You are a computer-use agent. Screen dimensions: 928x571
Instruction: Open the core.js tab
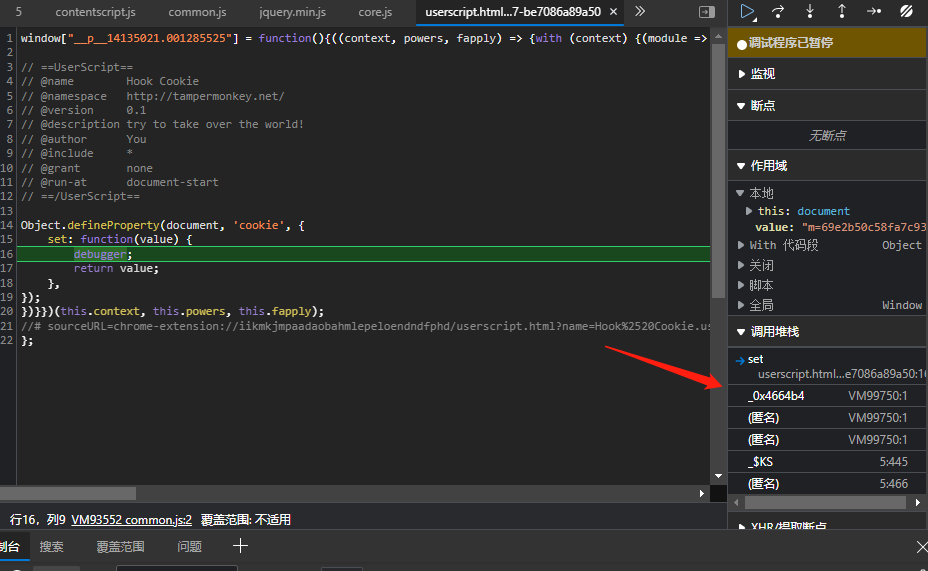[375, 12]
